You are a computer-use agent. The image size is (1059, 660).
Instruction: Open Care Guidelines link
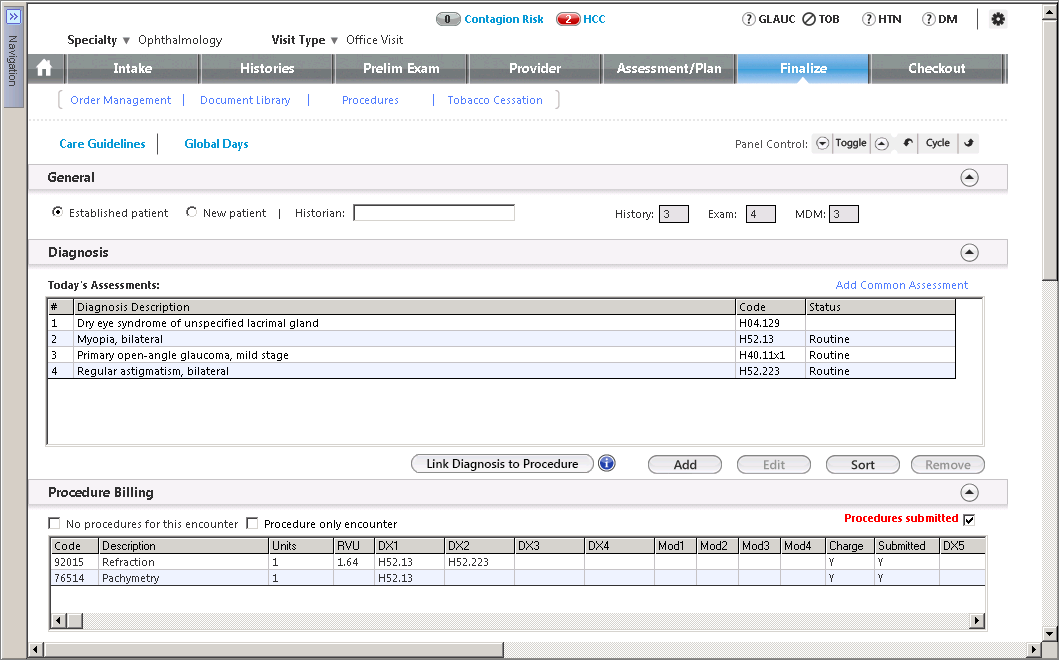(102, 144)
